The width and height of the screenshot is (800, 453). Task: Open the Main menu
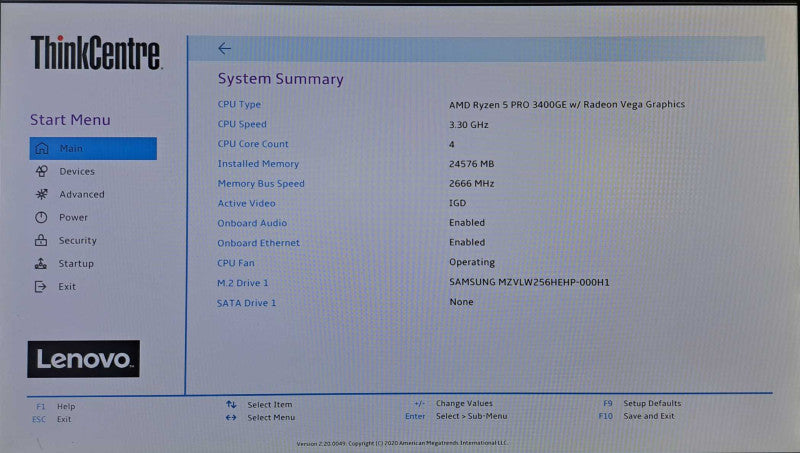[93, 148]
